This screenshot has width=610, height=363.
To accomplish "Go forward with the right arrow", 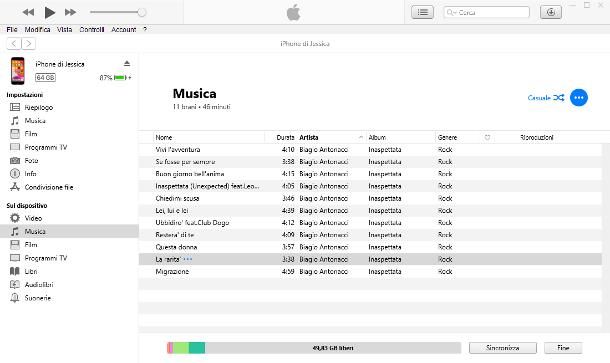I will coord(28,44).
